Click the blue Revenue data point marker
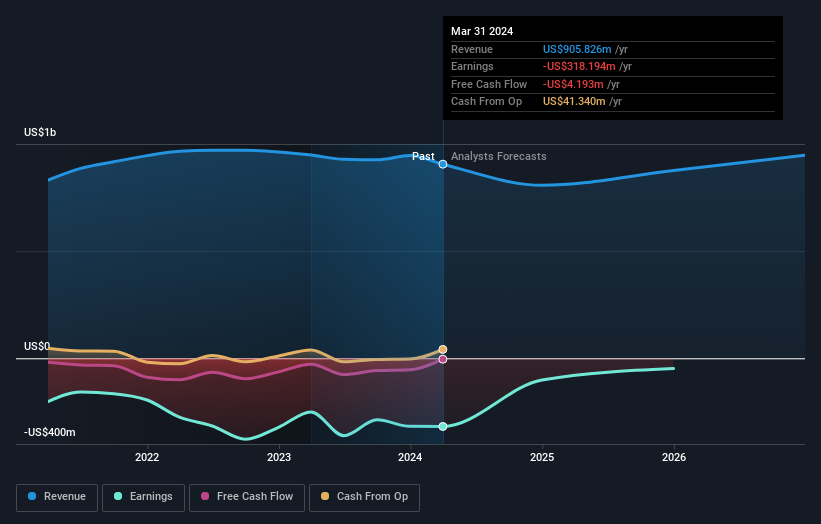Image resolution: width=821 pixels, height=524 pixels. click(443, 164)
